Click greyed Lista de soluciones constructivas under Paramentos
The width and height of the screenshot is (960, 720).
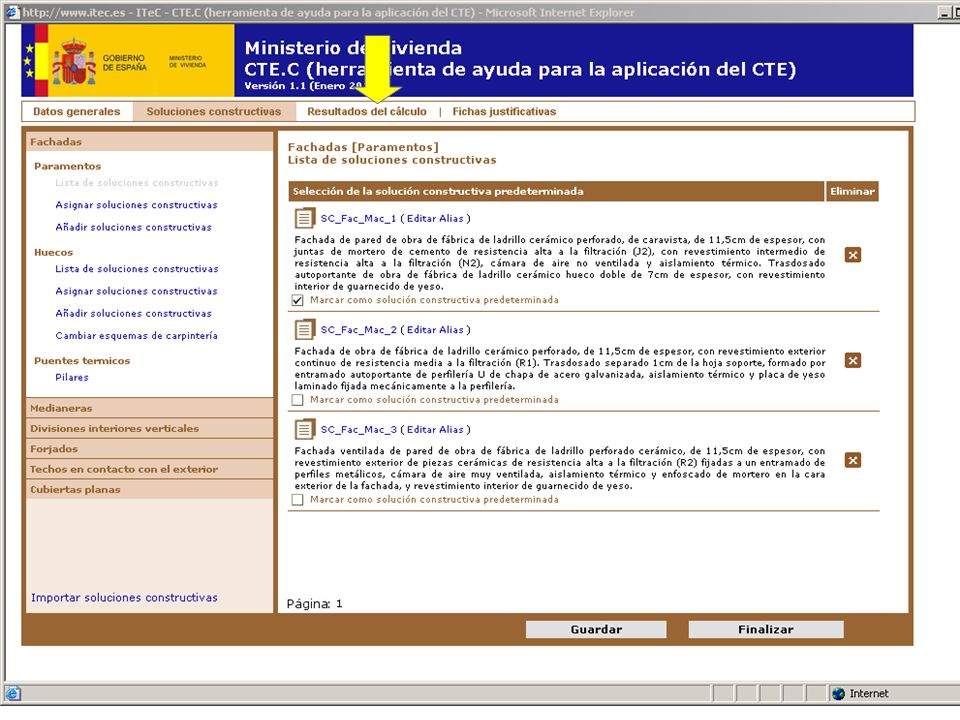[x=137, y=182]
